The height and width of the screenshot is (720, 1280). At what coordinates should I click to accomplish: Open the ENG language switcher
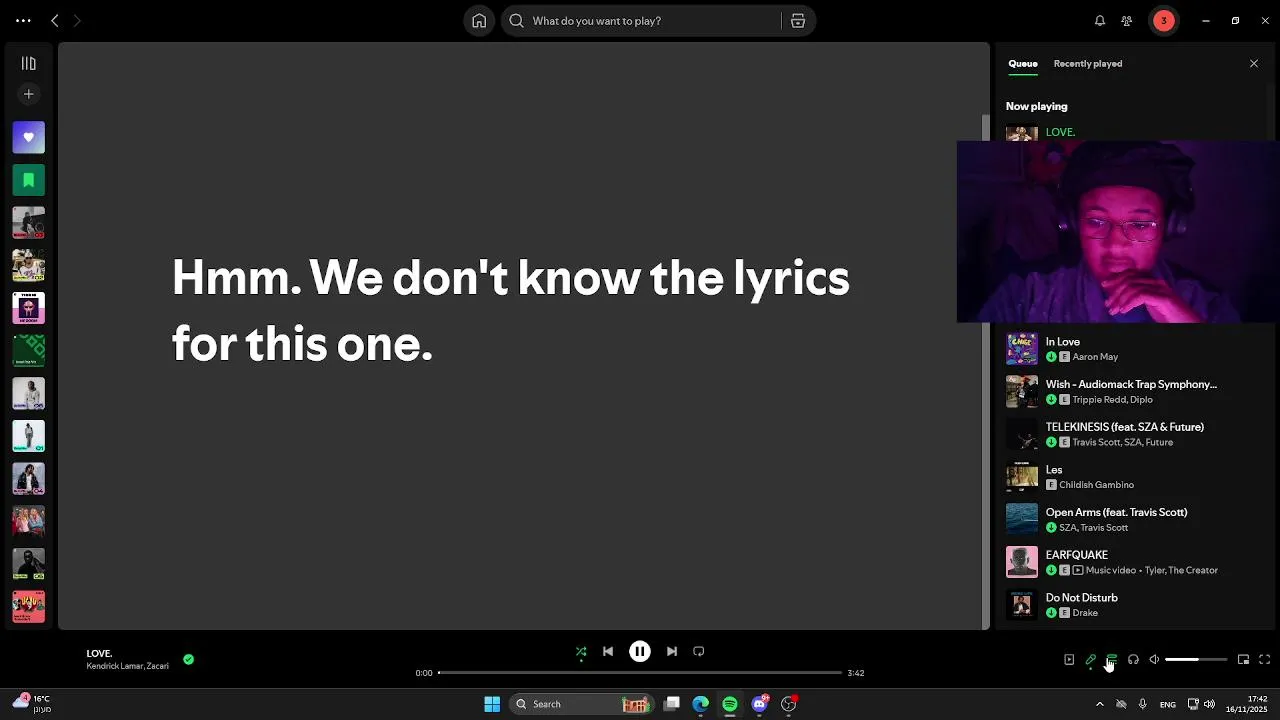click(1168, 704)
